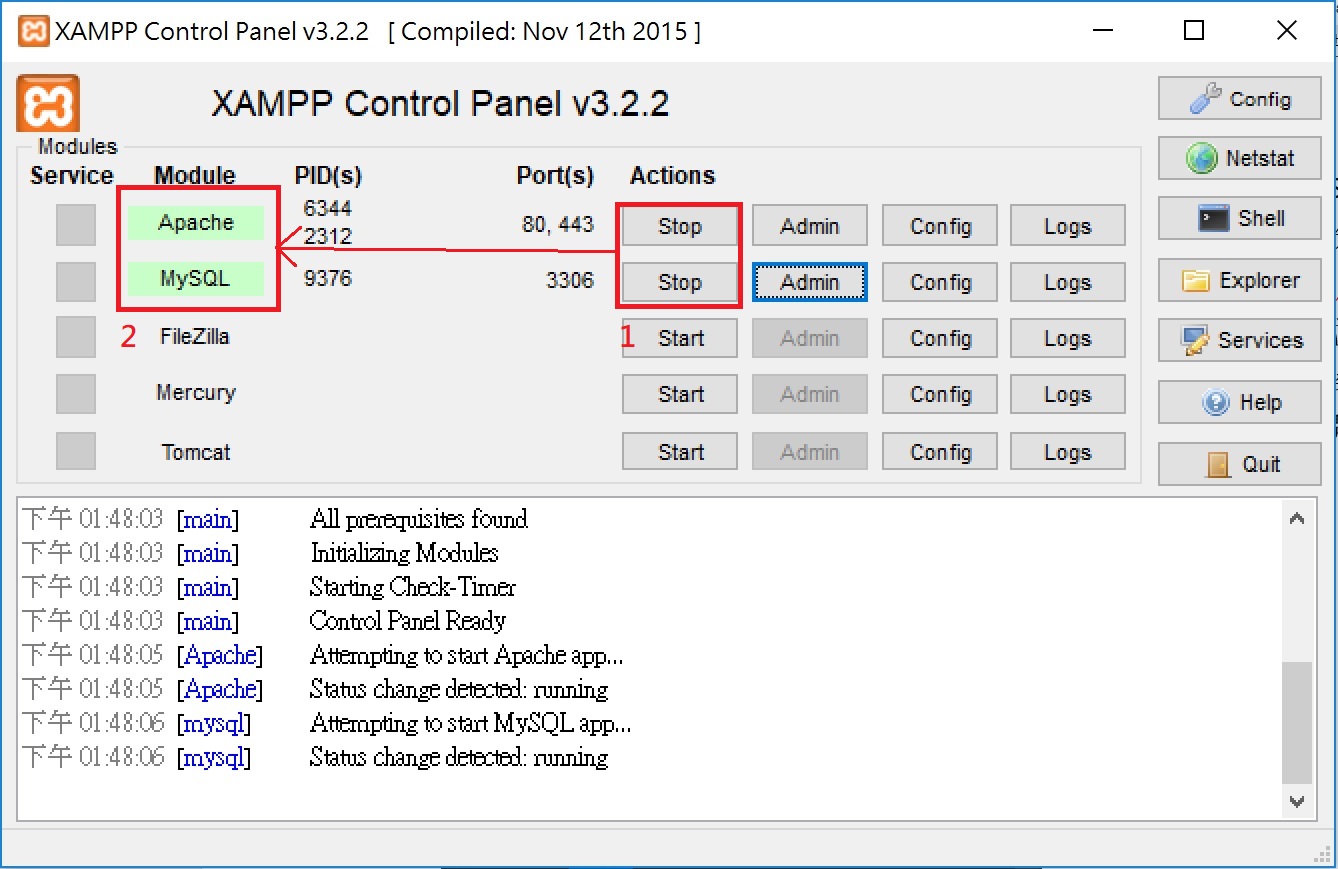Toggle MySQL service install checkbox
This screenshot has height=869, width=1338.
click(76, 282)
